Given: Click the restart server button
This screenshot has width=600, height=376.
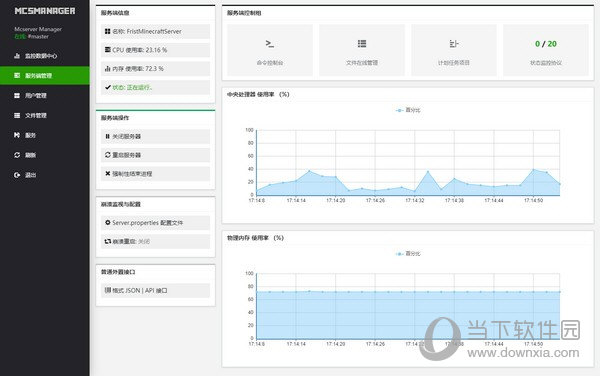Looking at the screenshot, I should [x=155, y=155].
